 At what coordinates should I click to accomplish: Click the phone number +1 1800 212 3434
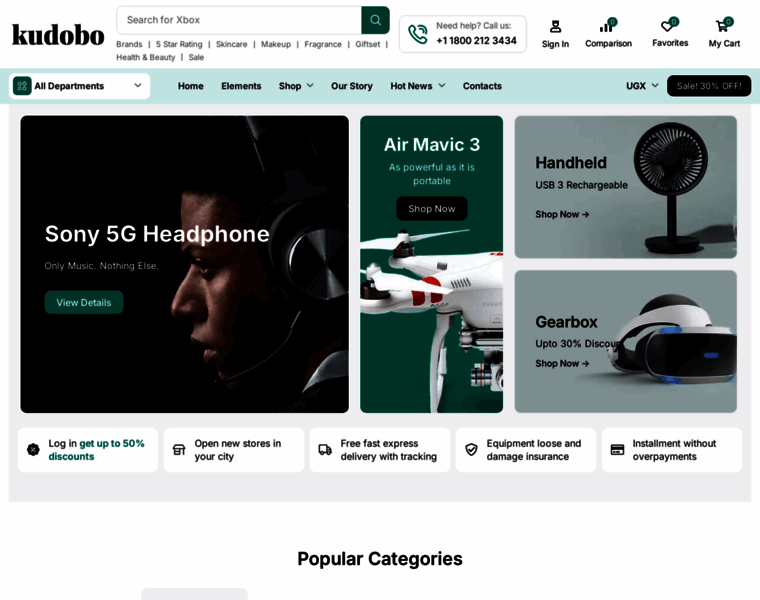tap(476, 41)
